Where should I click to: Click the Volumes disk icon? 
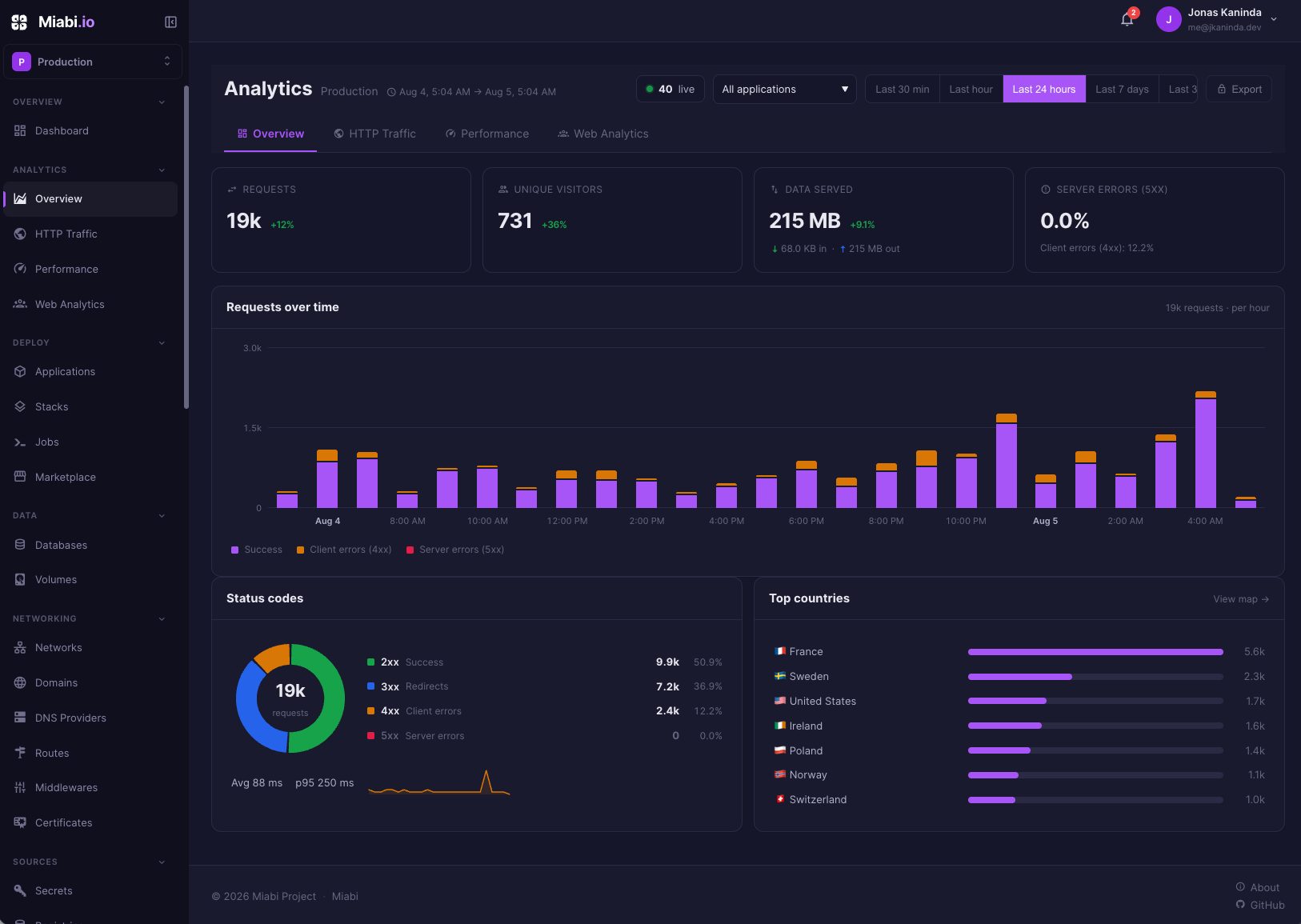click(20, 580)
